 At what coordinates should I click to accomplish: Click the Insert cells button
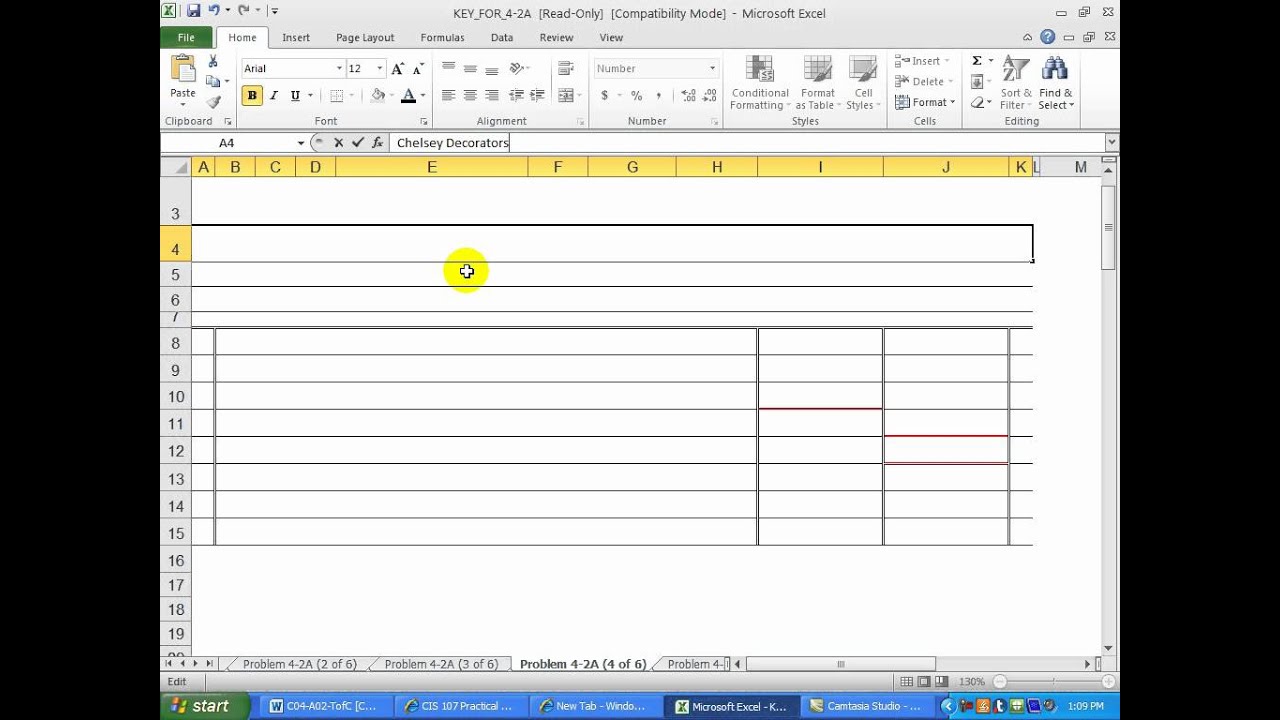[x=923, y=61]
